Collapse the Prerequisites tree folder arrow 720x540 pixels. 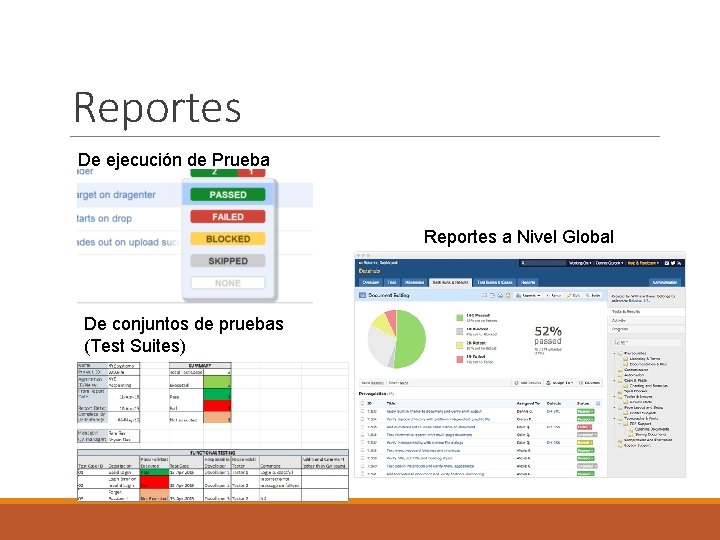click(615, 353)
